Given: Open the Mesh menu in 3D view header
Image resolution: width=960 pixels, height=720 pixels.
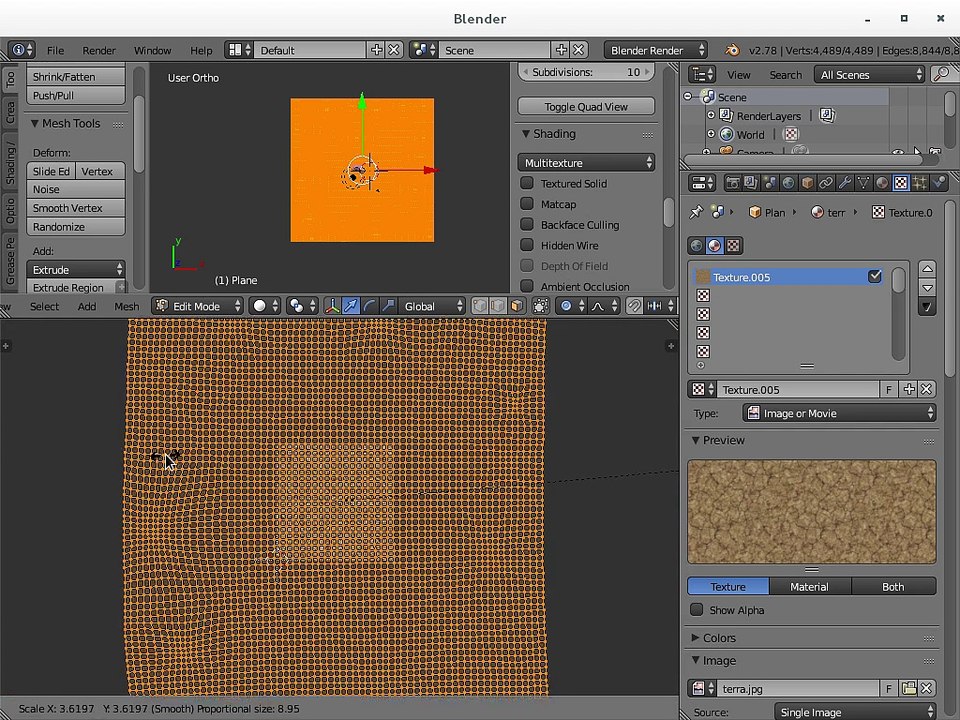Looking at the screenshot, I should (126, 306).
